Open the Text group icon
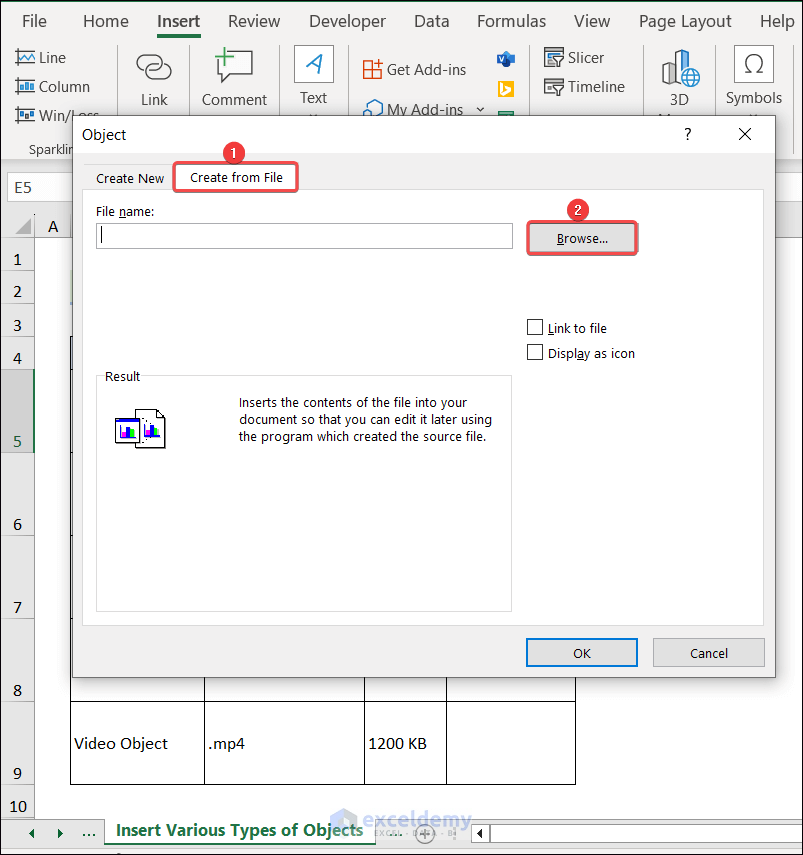Screen dimensions: 803x855 tap(313, 65)
